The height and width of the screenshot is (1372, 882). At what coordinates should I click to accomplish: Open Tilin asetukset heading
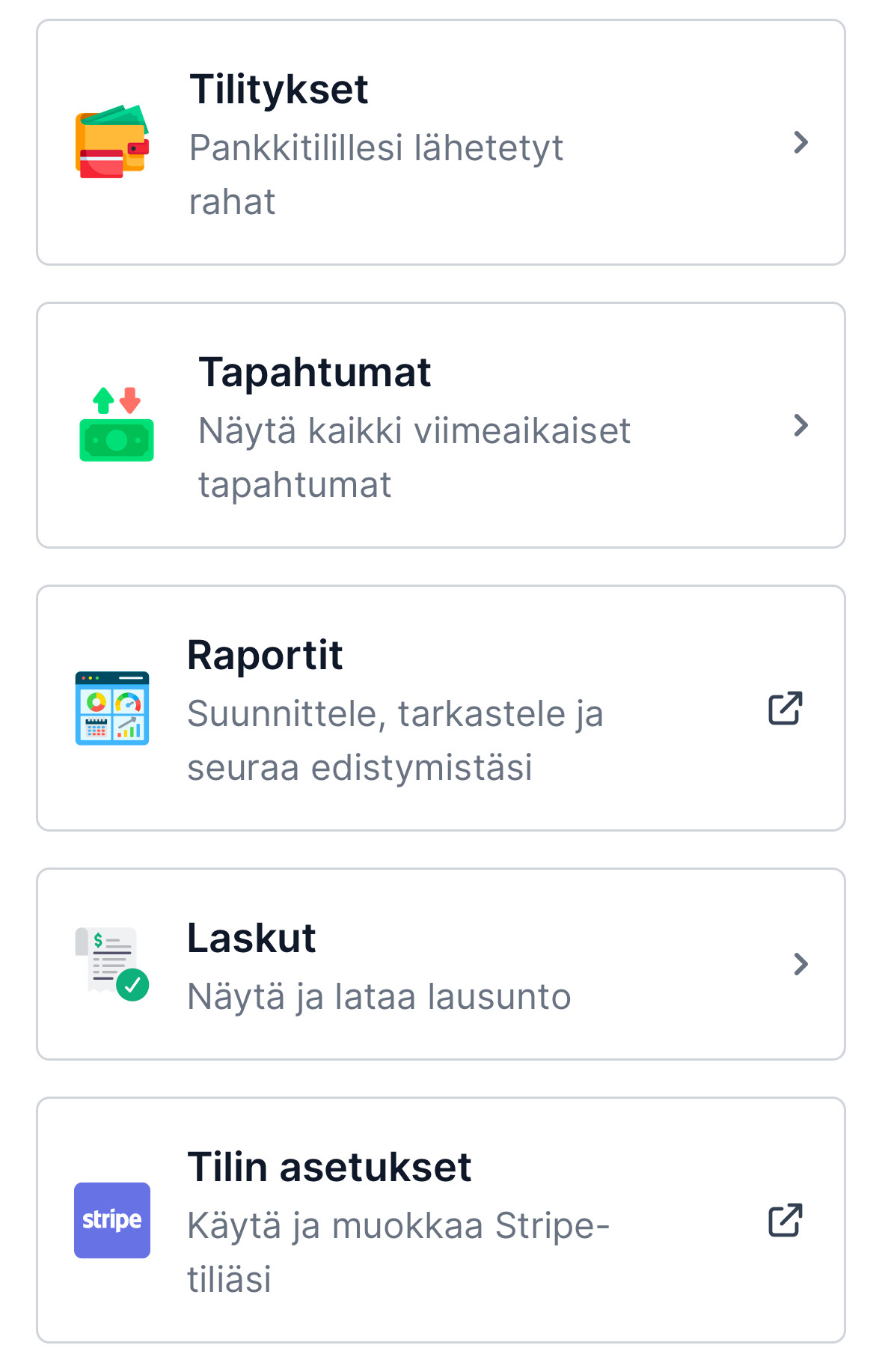point(329,1168)
